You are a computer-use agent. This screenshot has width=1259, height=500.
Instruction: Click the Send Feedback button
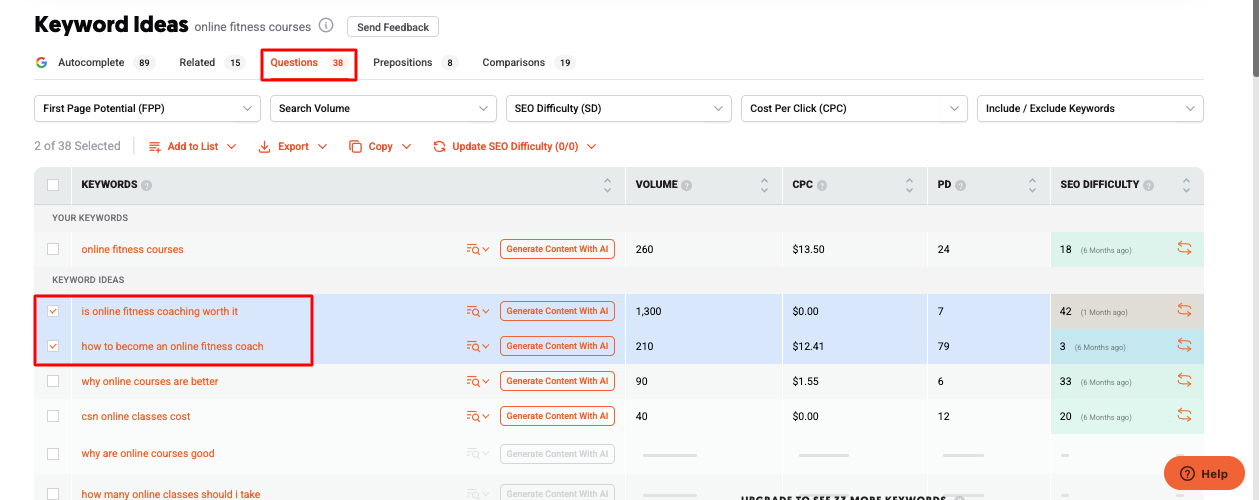(x=392, y=27)
